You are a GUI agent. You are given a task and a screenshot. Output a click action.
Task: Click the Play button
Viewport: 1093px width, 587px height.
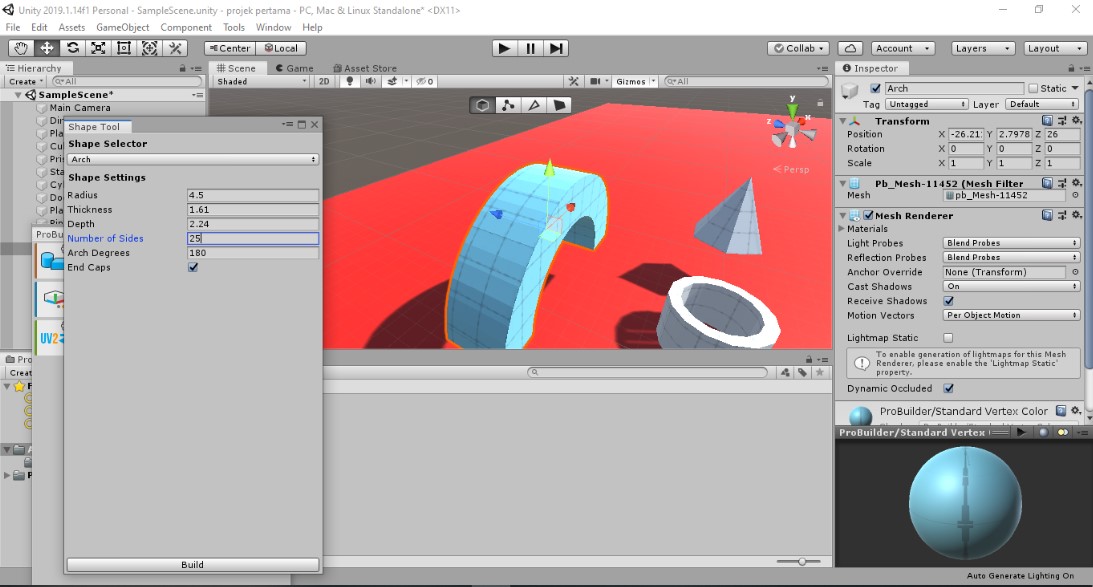click(x=504, y=48)
